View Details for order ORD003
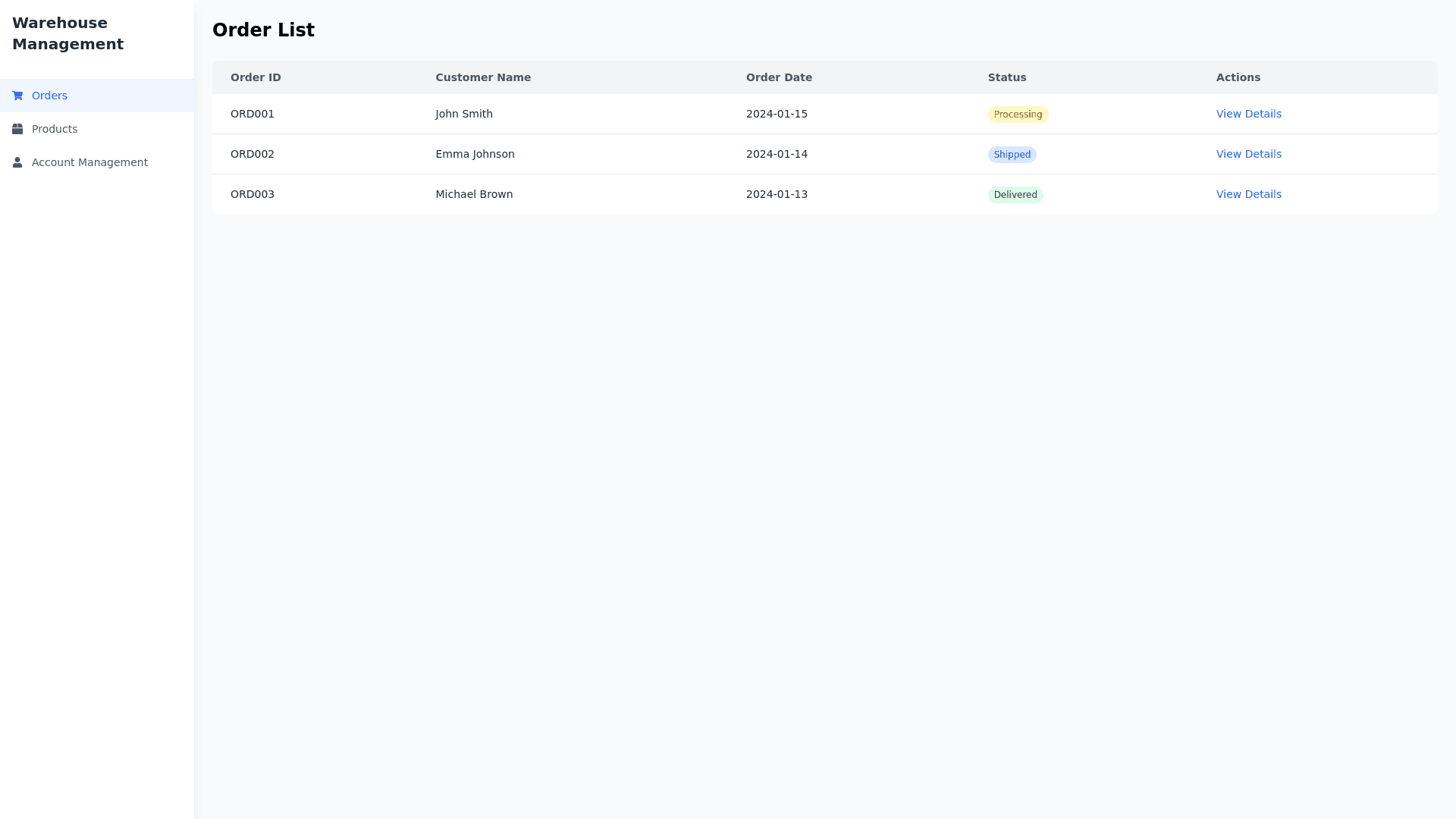1456x819 pixels. pos(1248,194)
